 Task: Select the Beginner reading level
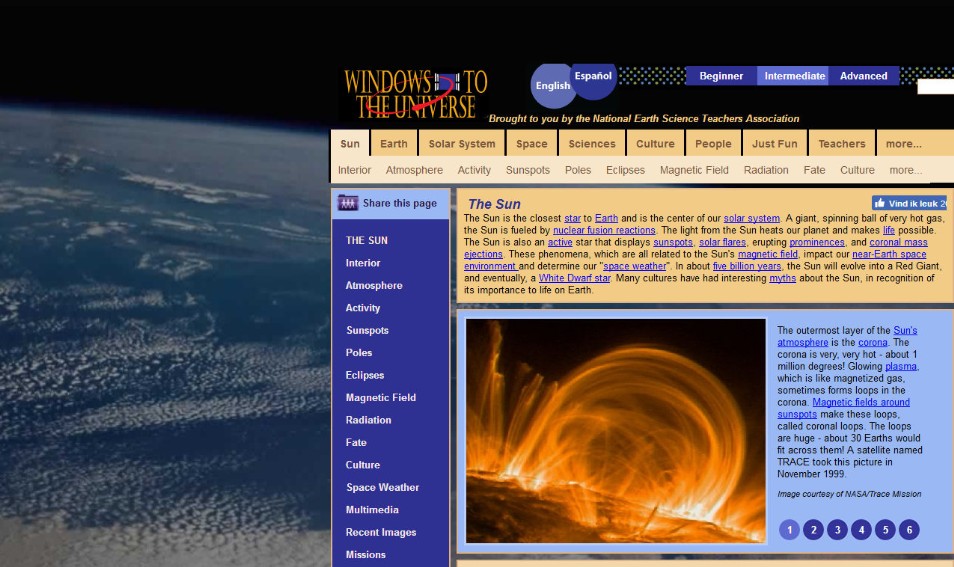pos(721,76)
